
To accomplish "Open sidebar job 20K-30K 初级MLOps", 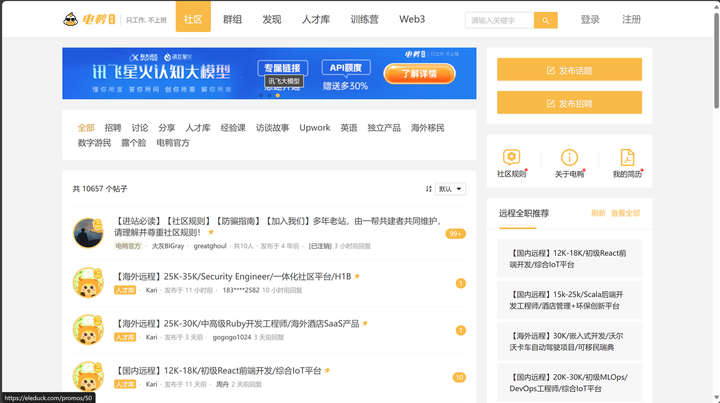I will tap(569, 382).
